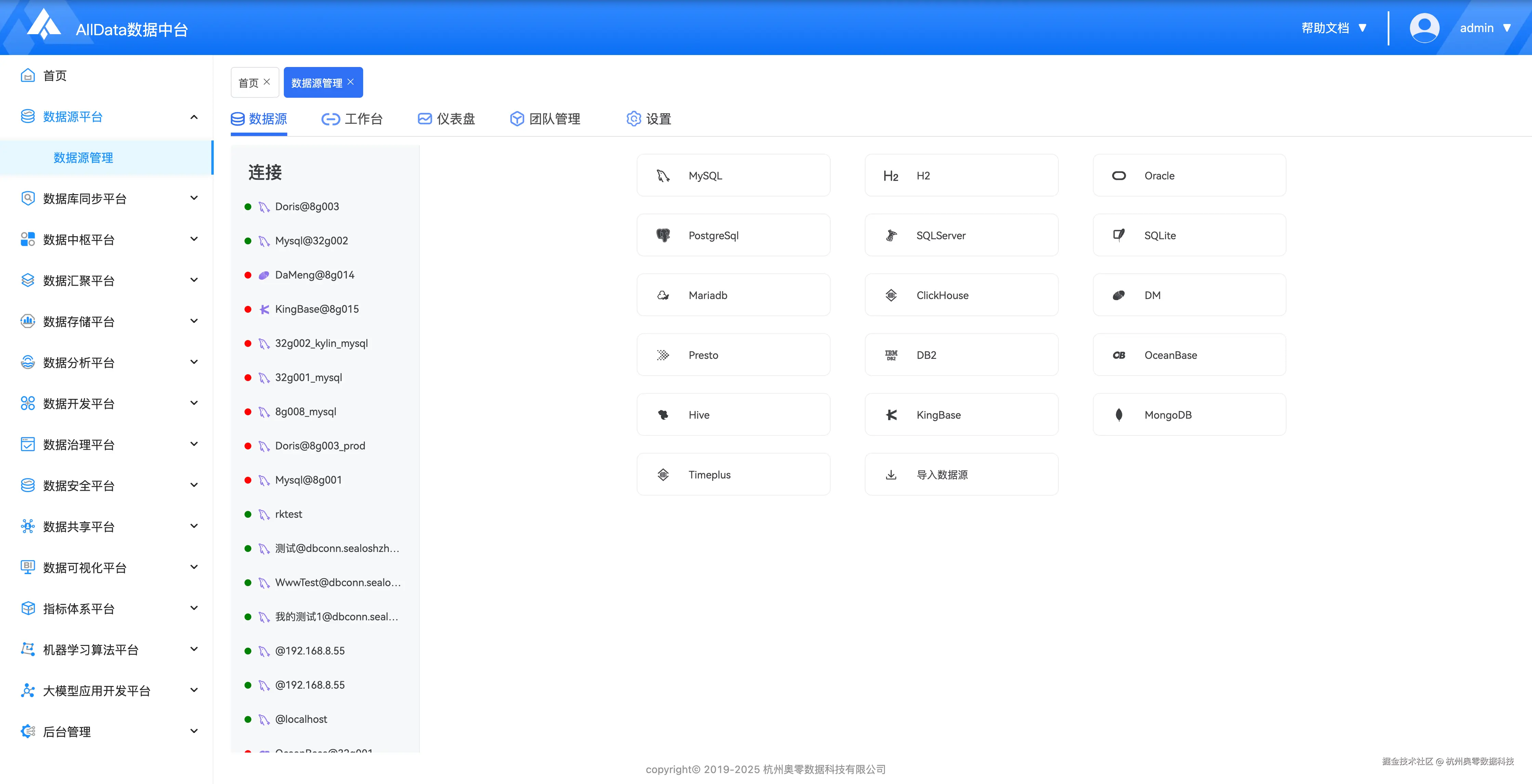
Task: Click the import data source download icon
Action: (x=891, y=475)
